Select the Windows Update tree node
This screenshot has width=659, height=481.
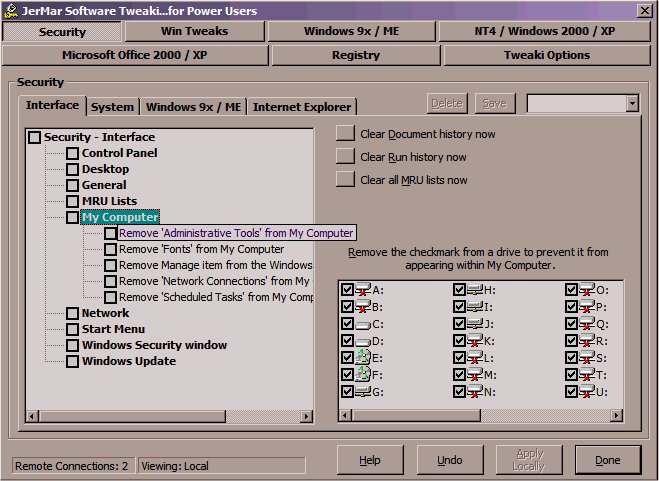(x=129, y=361)
